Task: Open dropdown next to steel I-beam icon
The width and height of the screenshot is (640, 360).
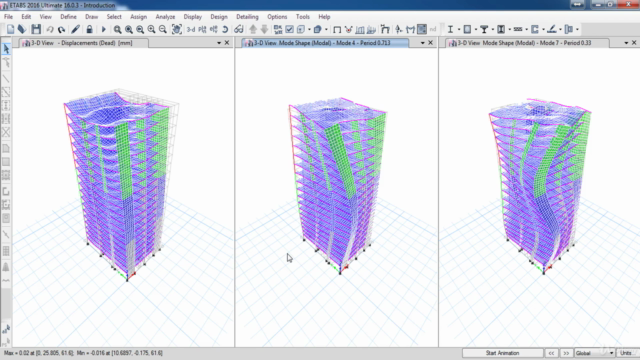Action: (x=458, y=29)
